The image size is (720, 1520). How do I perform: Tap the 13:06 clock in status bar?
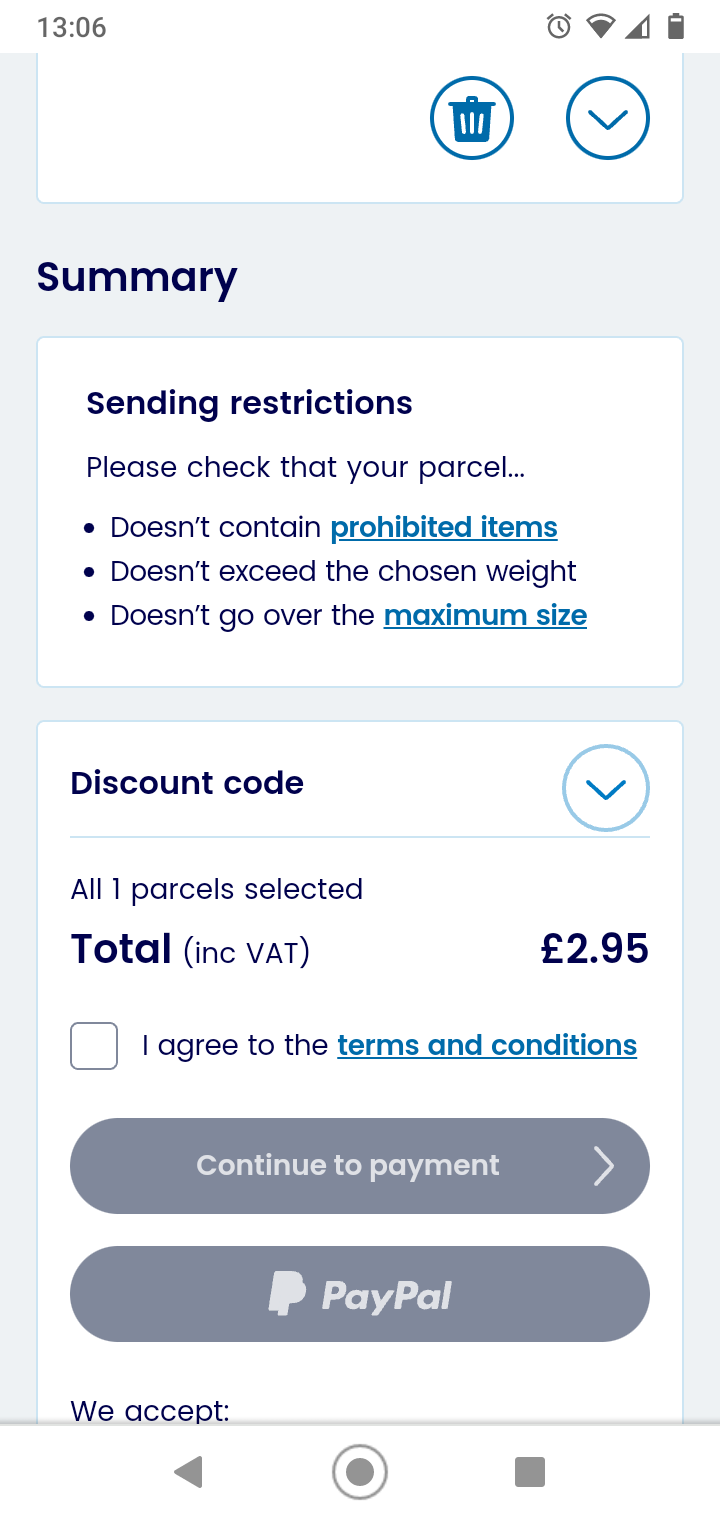71,27
